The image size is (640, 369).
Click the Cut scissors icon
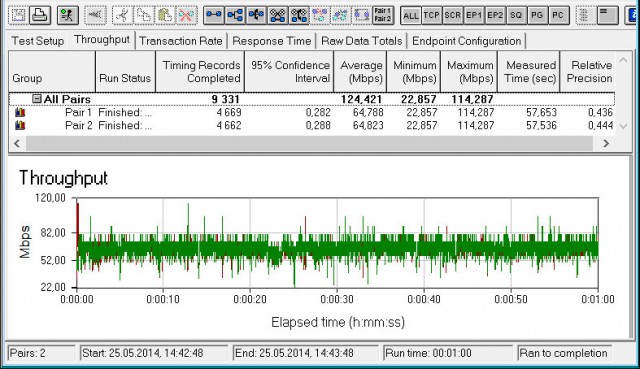click(x=122, y=15)
